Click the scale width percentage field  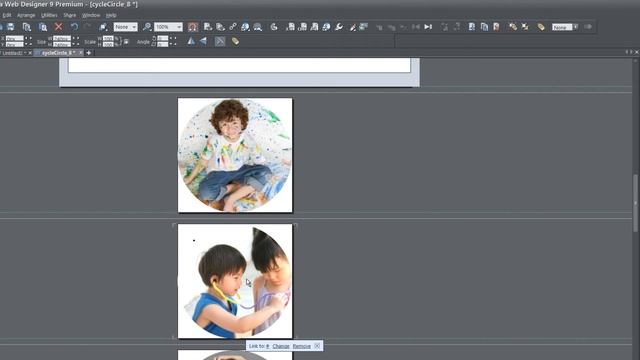tap(108, 38)
